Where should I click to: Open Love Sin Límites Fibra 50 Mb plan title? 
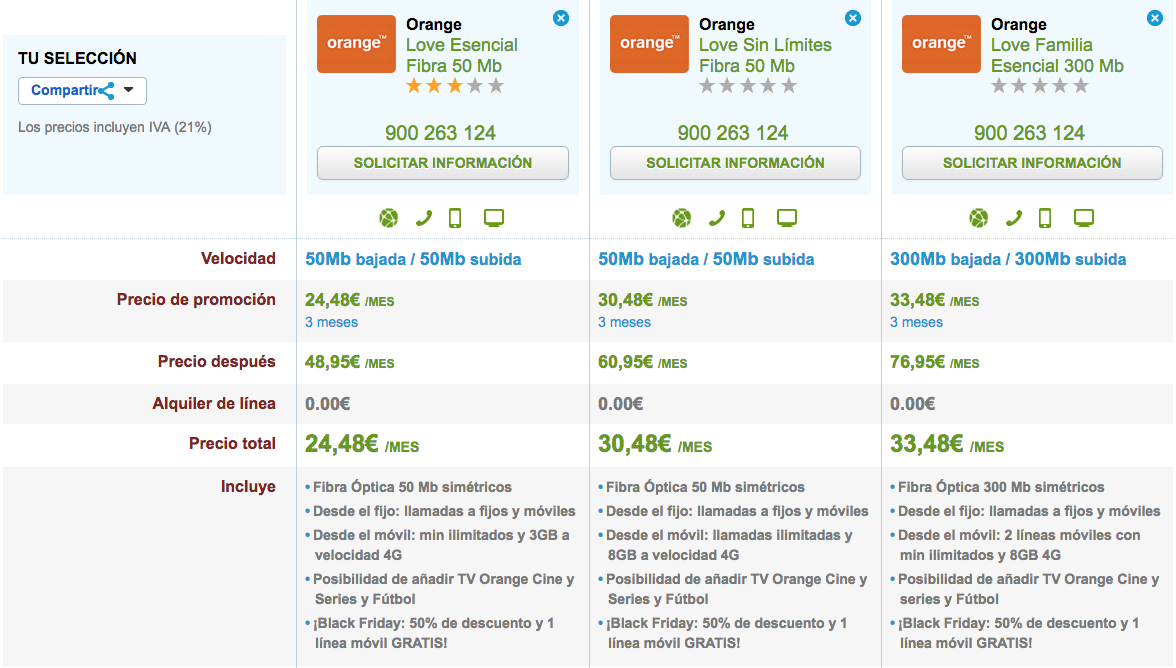click(x=765, y=55)
